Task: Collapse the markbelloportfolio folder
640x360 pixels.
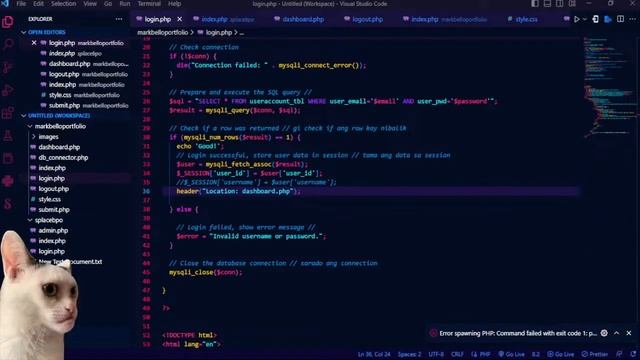Action: [x=60, y=126]
